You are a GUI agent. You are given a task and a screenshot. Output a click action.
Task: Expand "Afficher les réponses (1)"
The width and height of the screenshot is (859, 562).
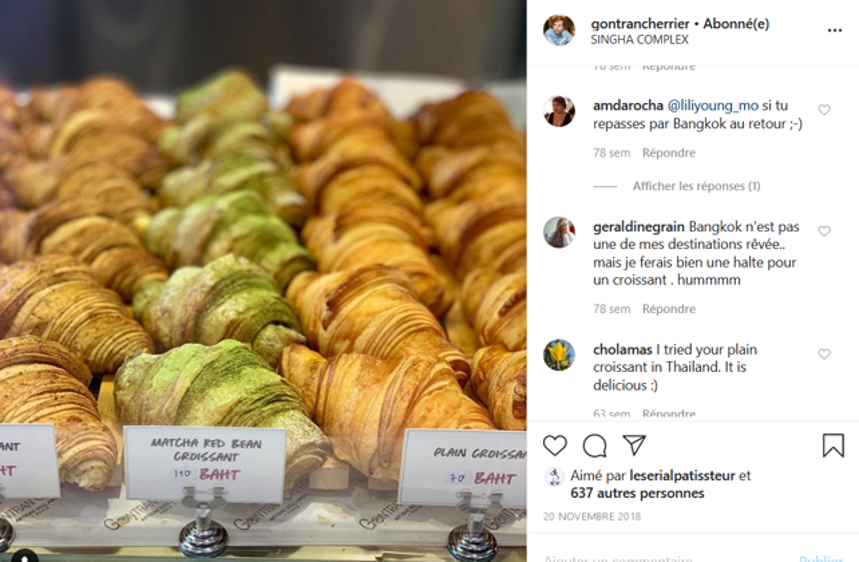point(696,186)
